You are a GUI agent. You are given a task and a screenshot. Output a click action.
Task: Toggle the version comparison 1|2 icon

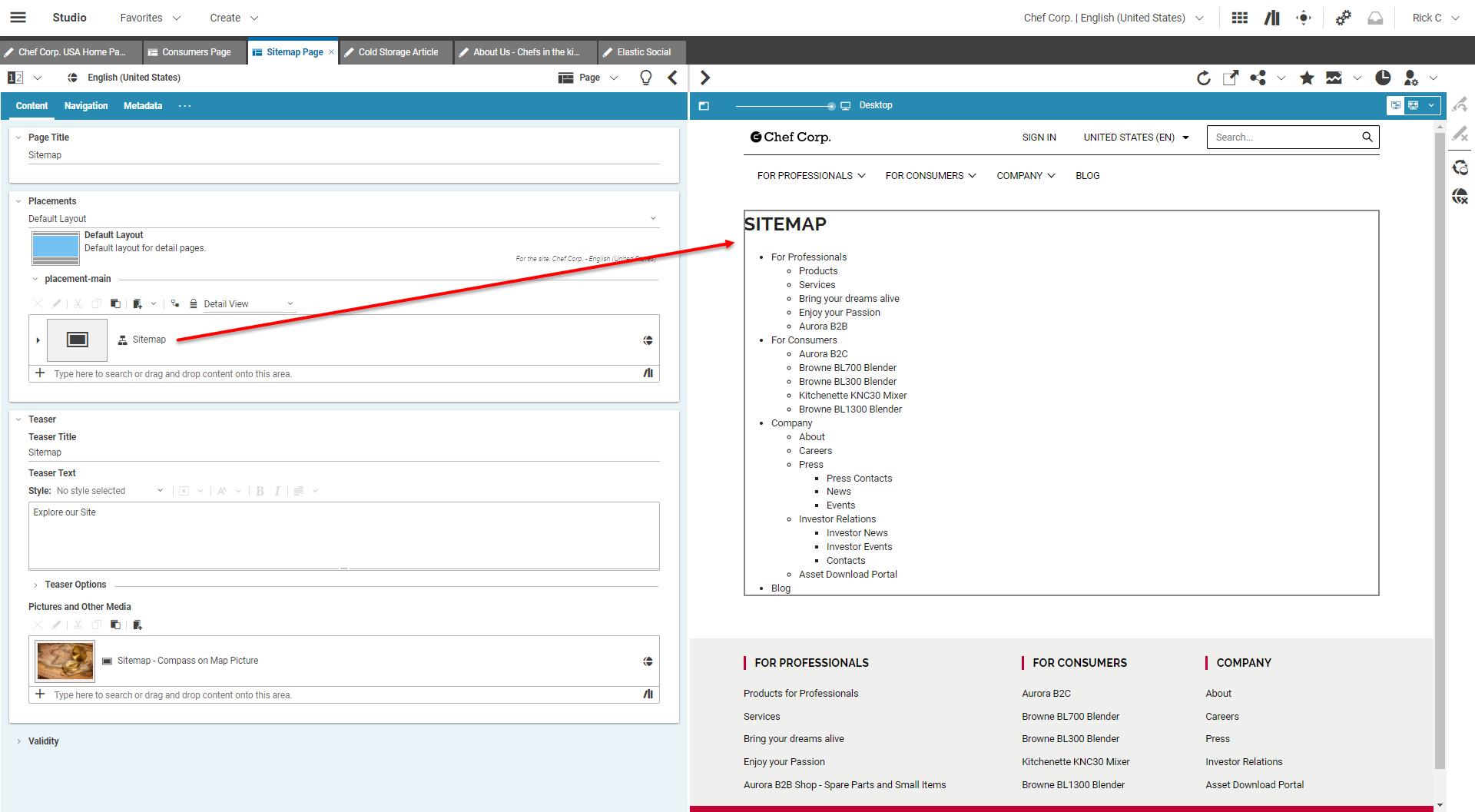pos(15,78)
